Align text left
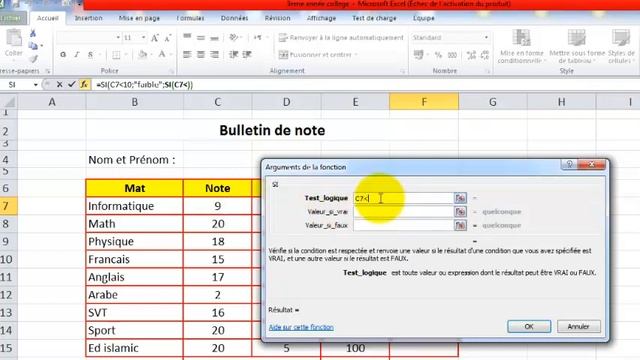This screenshot has height=360, width=640. pos(187,54)
